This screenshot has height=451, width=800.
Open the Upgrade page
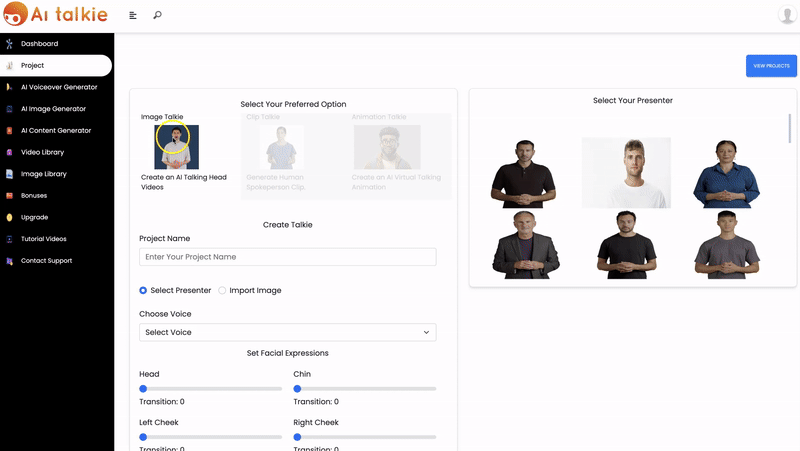pyautogui.click(x=34, y=217)
